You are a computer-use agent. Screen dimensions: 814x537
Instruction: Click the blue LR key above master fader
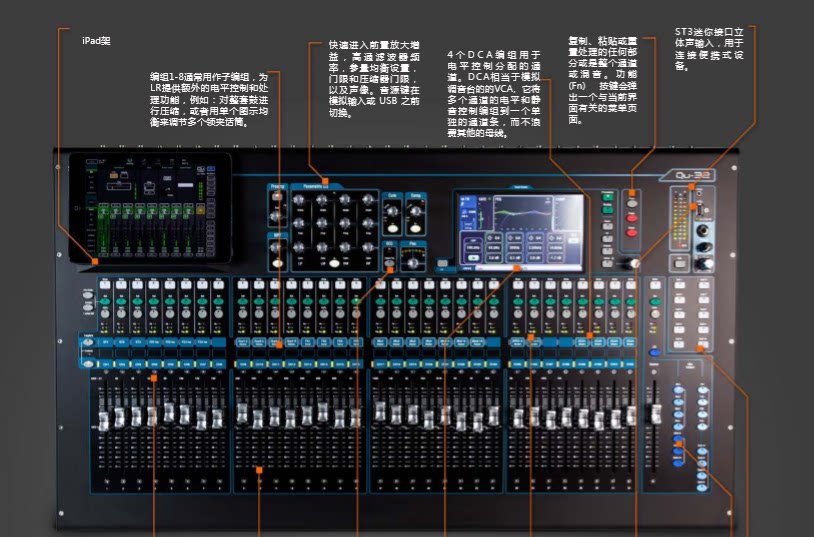click(x=655, y=353)
